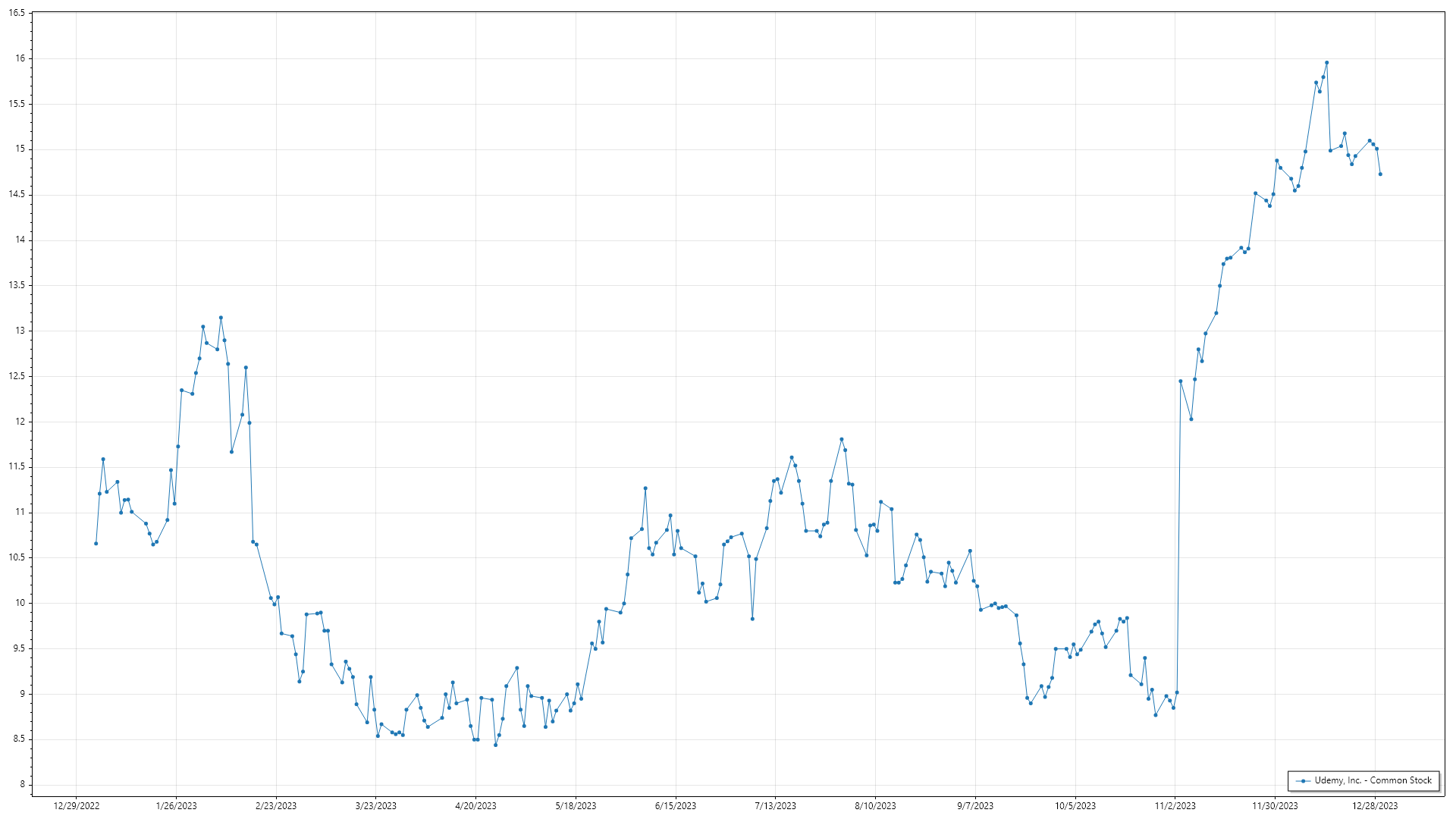Click the 11/2/2023 x-axis date label
The image size is (1456, 819).
tap(1175, 806)
